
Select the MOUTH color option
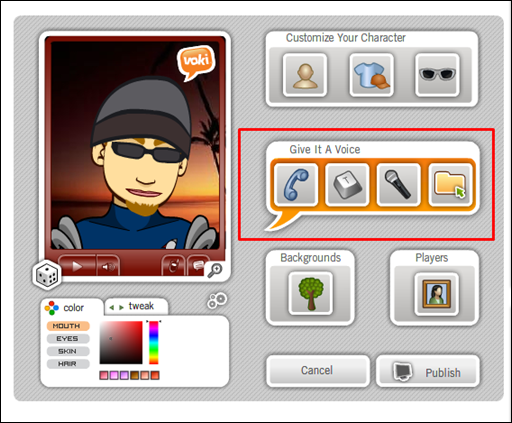point(68,326)
